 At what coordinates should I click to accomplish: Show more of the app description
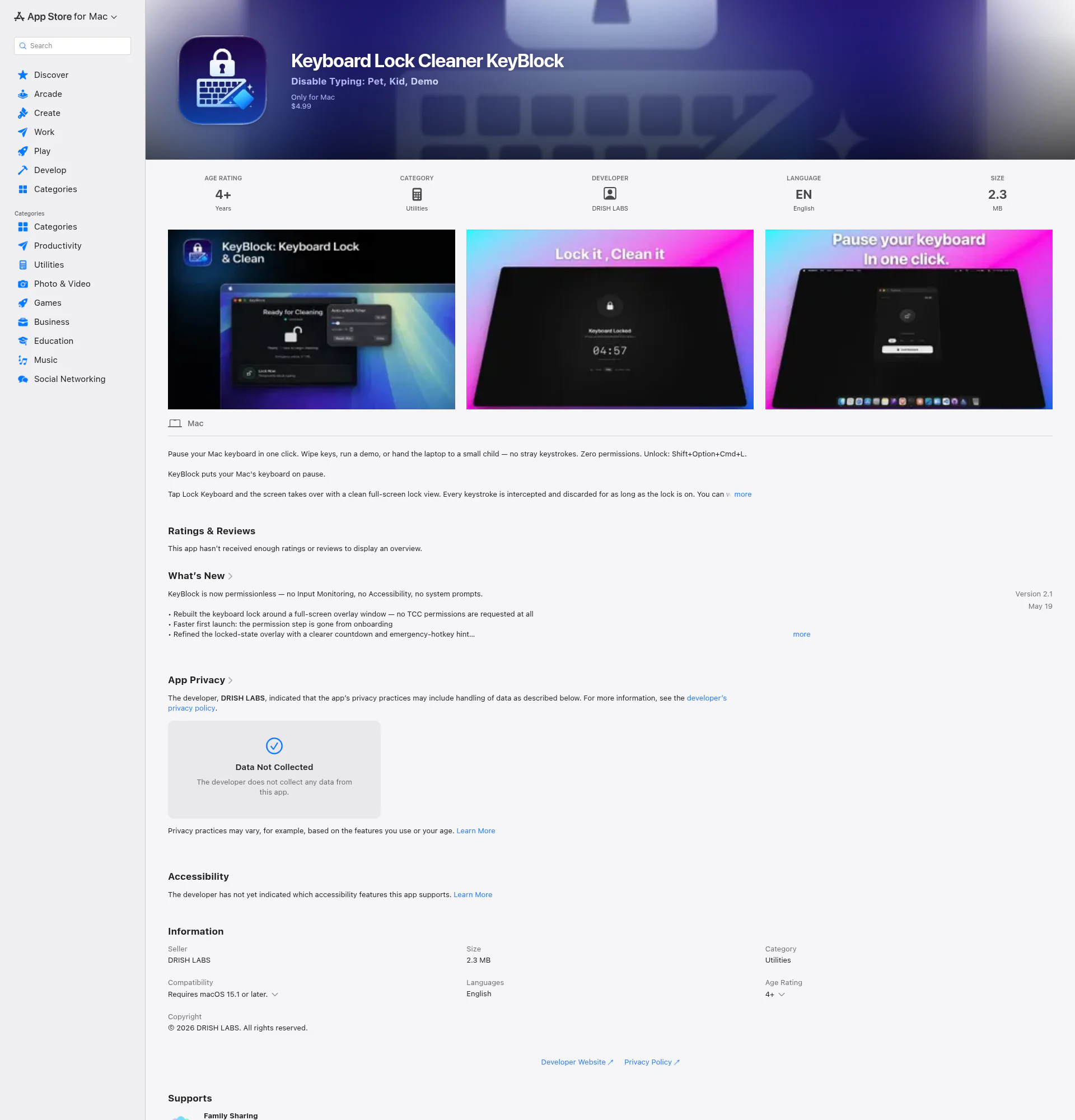pyautogui.click(x=742, y=494)
